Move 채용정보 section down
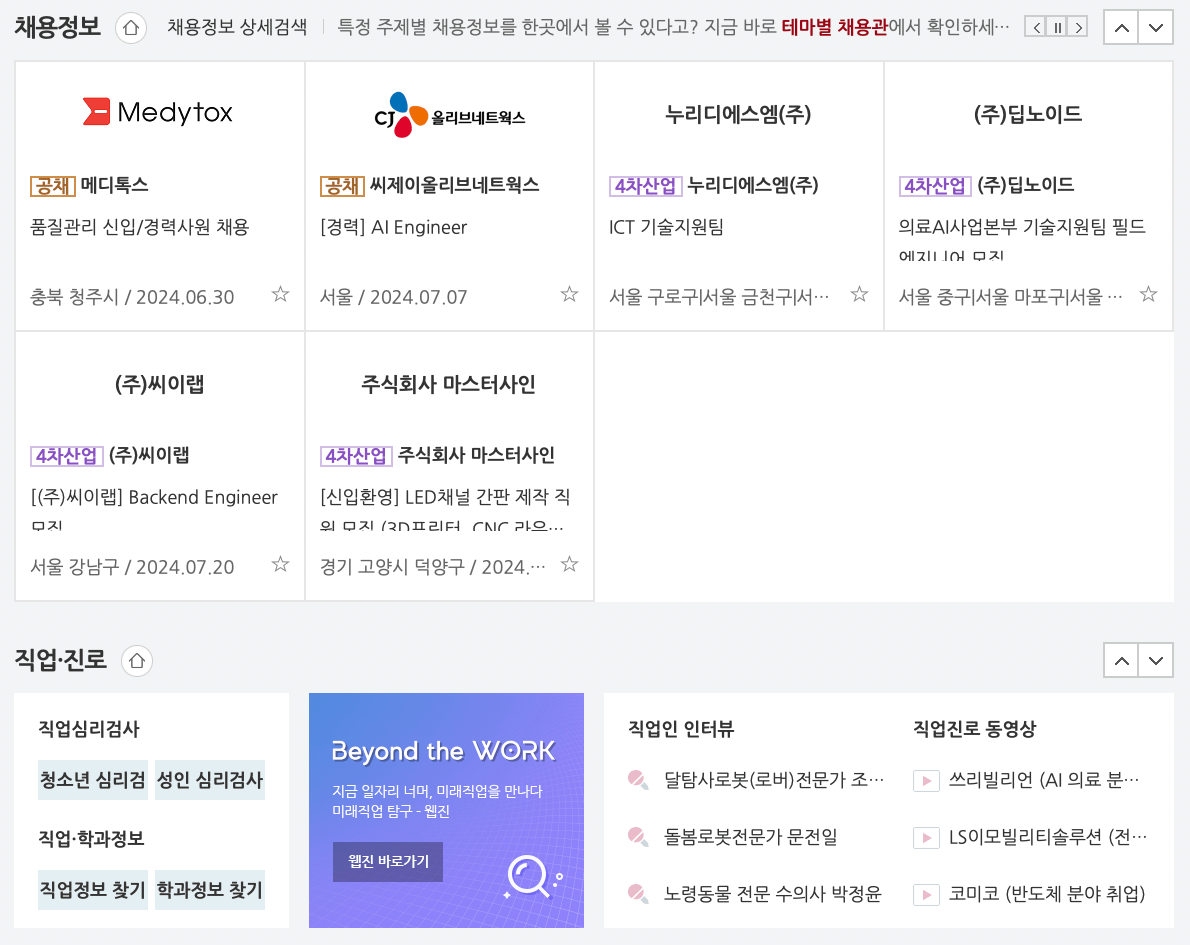Viewport: 1190px width, 945px height. pyautogui.click(x=1156, y=28)
